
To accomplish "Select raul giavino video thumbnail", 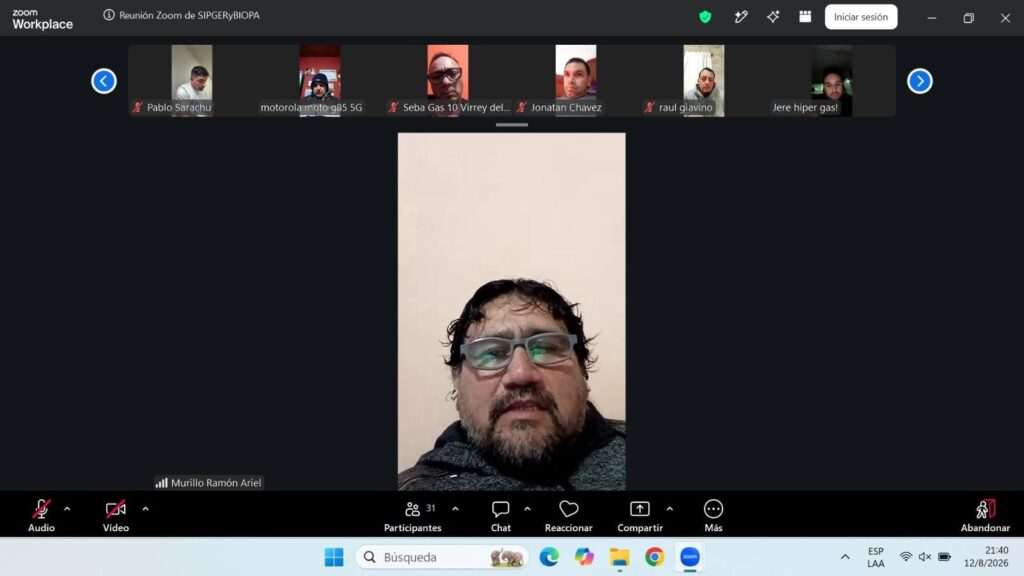I will (x=704, y=80).
